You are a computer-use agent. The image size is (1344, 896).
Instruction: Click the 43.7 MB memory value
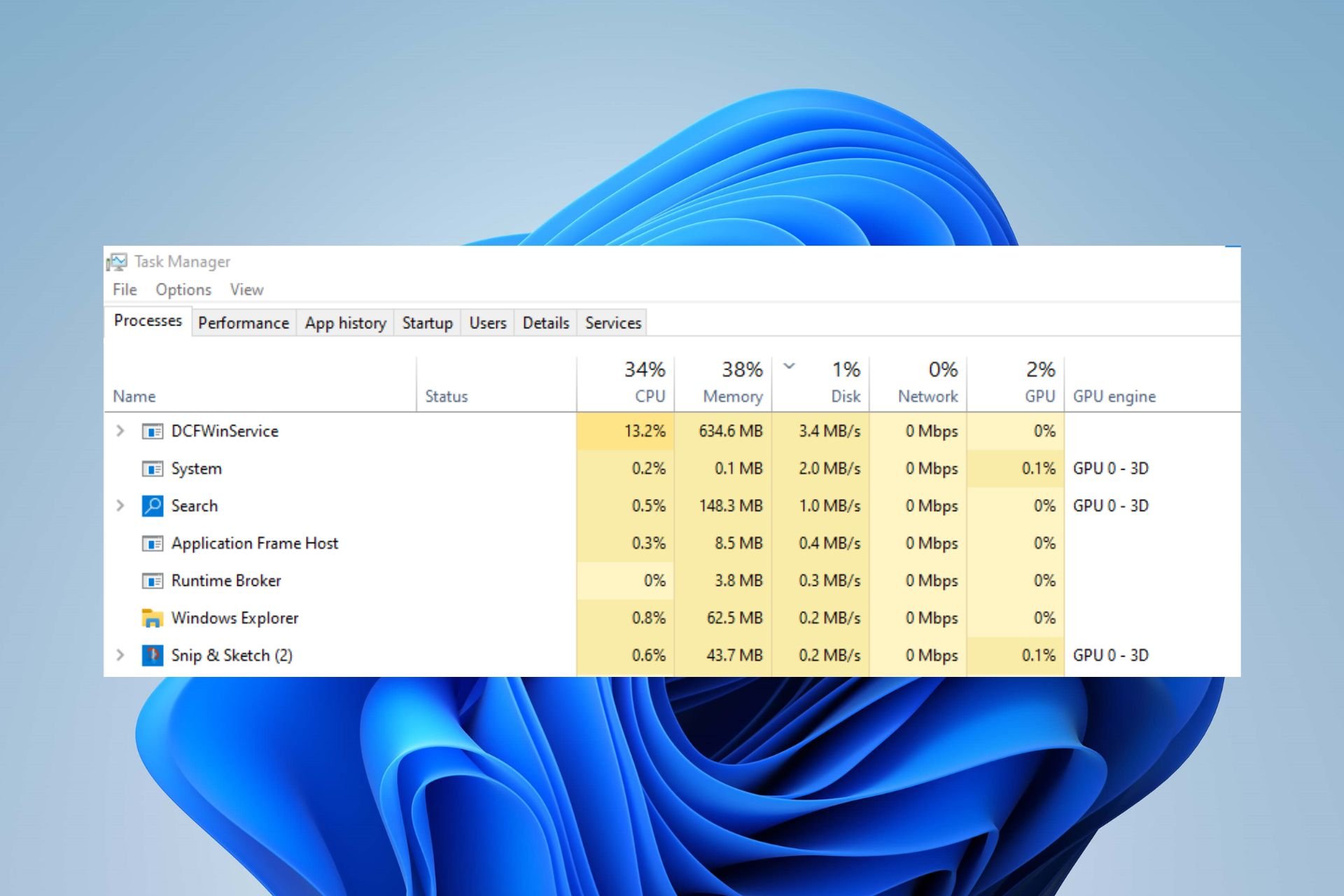click(x=735, y=655)
